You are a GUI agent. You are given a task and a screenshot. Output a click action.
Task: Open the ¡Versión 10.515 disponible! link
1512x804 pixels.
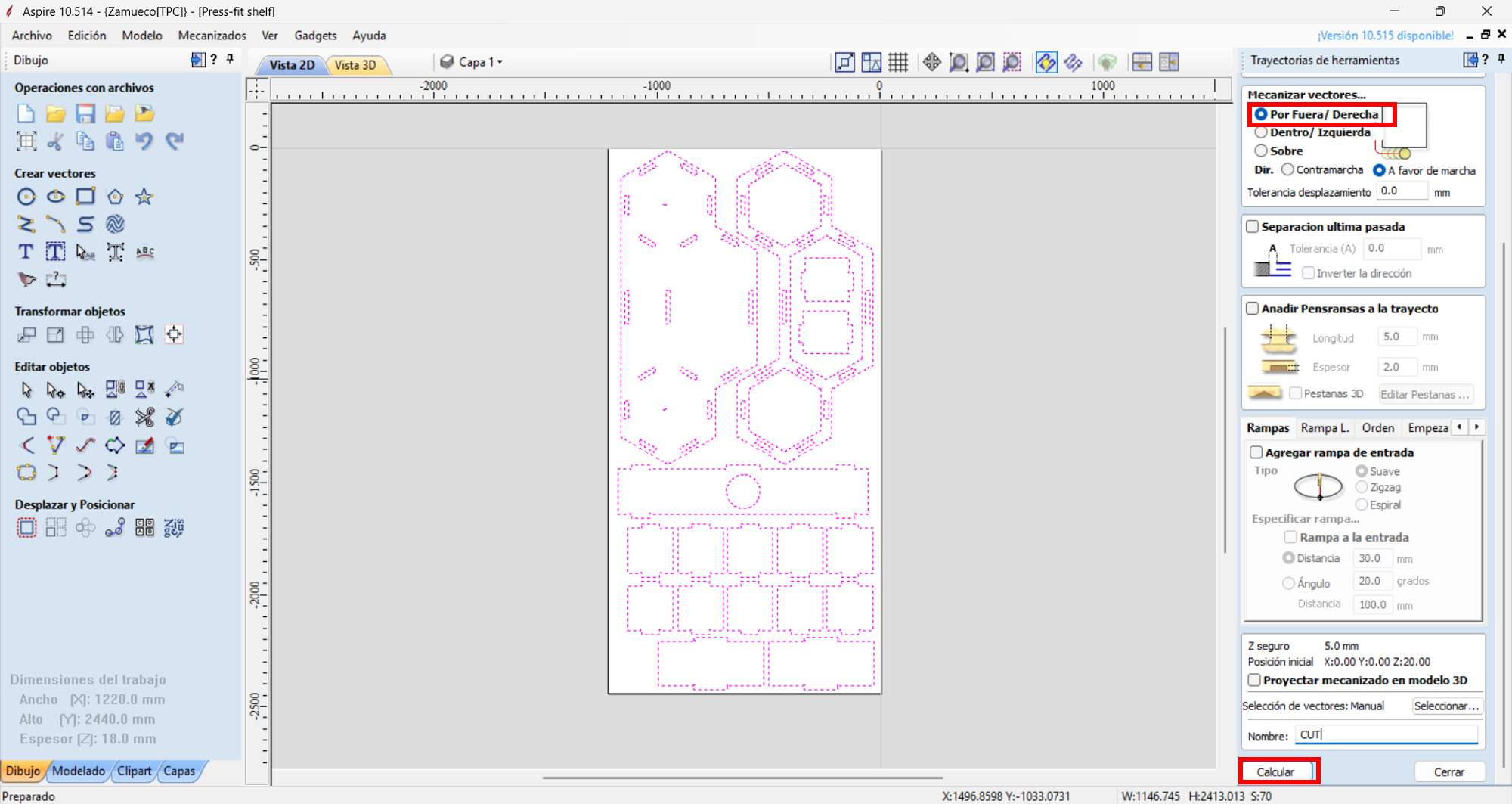tap(1385, 36)
